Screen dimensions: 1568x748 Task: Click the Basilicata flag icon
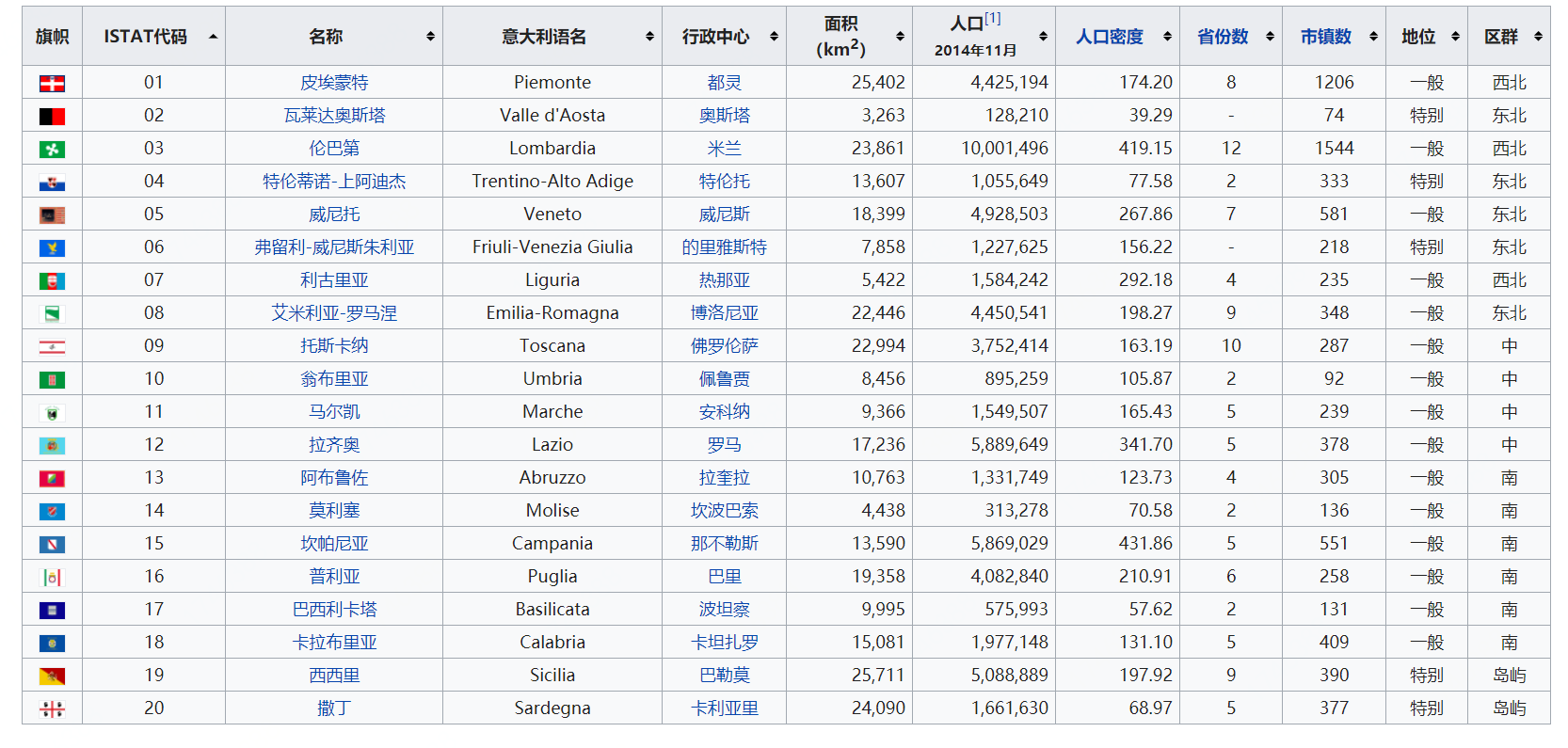point(52,611)
